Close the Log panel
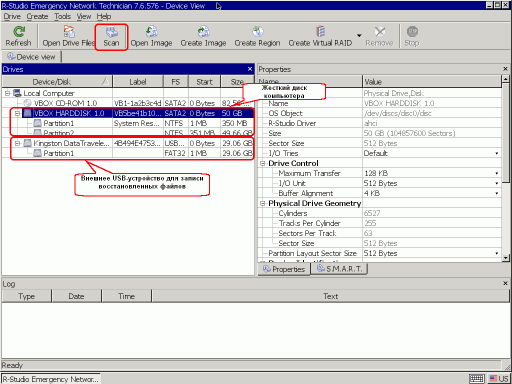Image resolution: width=512 pixels, height=384 pixels. 505,283
